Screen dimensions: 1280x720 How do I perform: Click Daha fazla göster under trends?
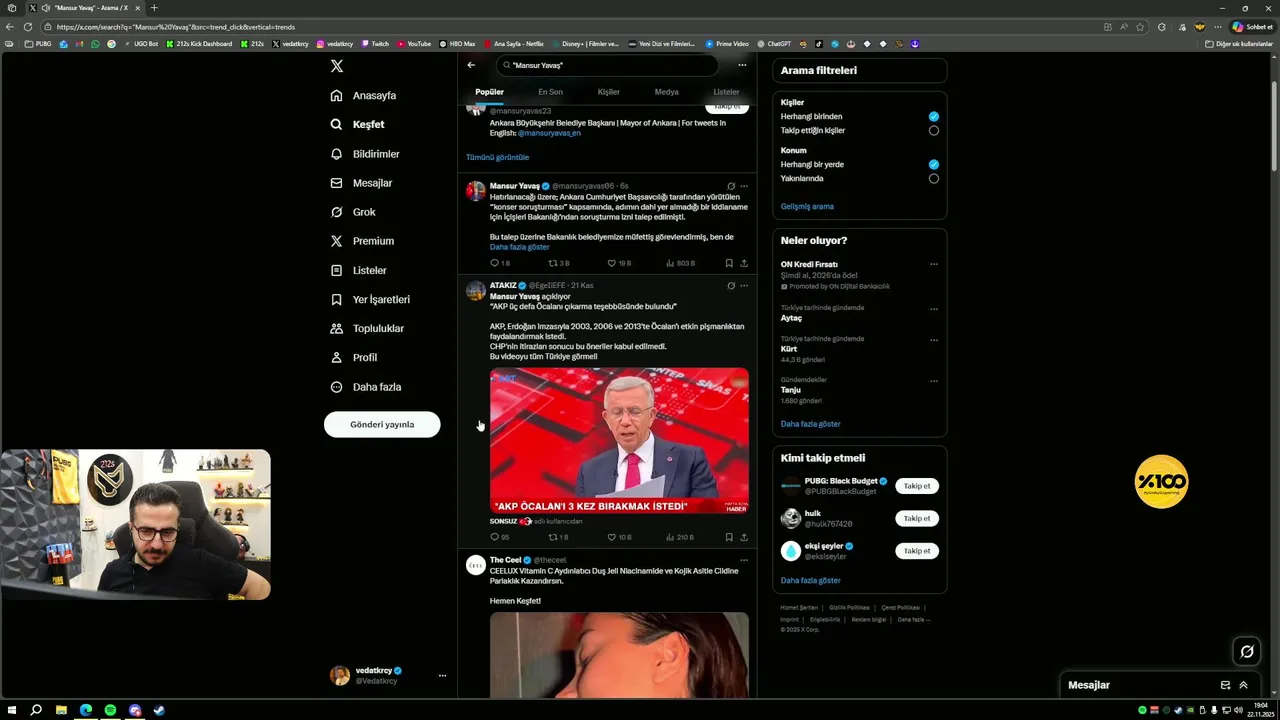[810, 424]
